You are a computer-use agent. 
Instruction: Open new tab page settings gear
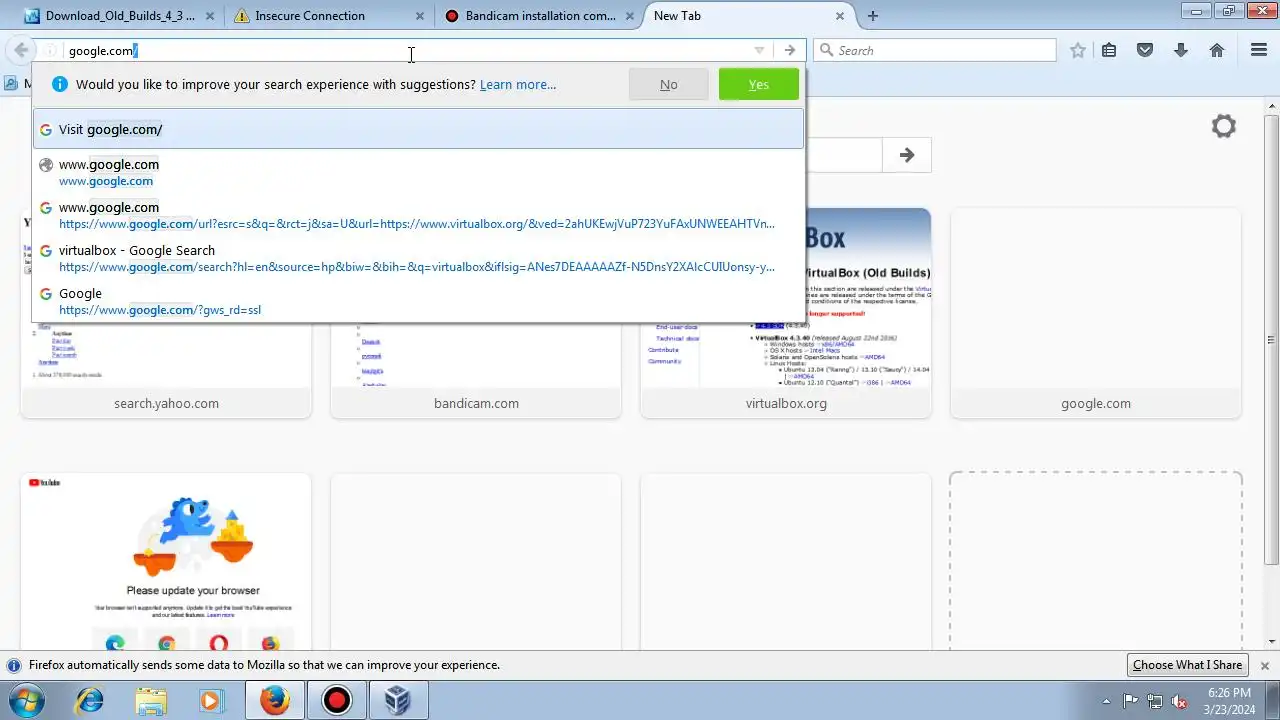pos(1224,126)
